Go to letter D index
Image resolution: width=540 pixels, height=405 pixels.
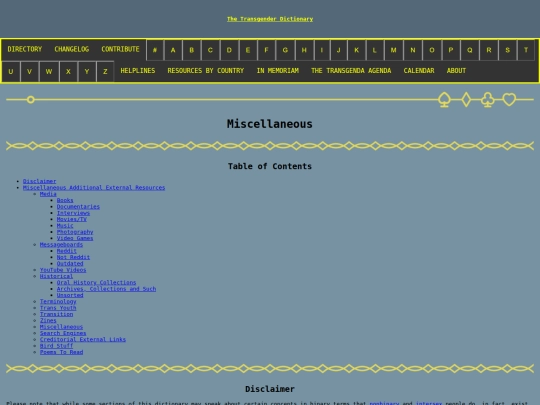(x=229, y=50)
